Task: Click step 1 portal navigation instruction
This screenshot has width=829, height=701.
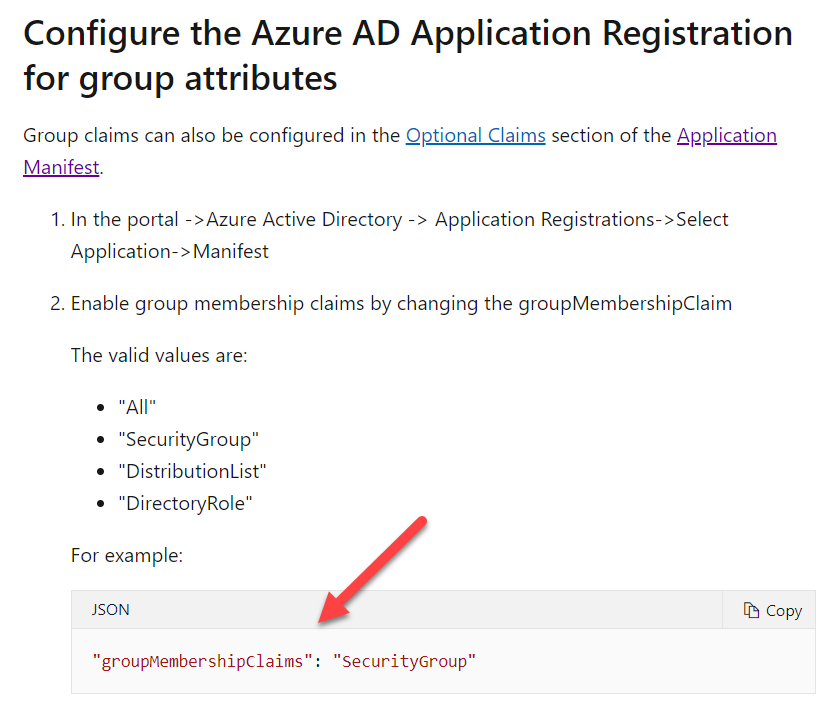Action: pos(399,235)
